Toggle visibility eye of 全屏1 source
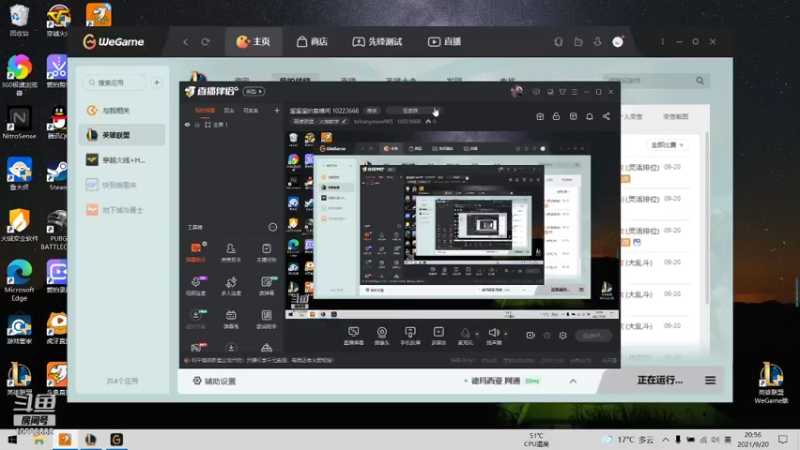Viewport: 800px width, 450px height. pos(187,124)
